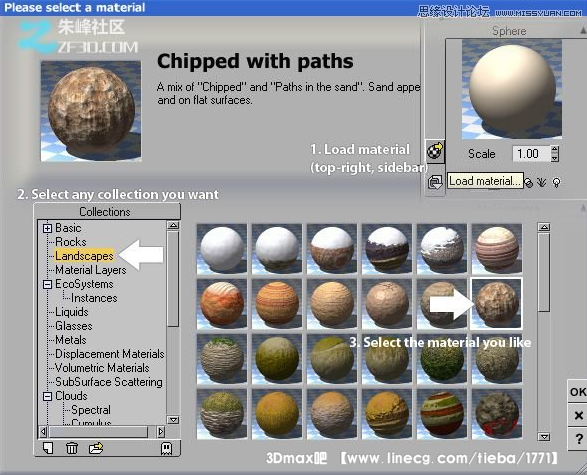Click the material grid scroll-down arrow
The width and height of the screenshot is (587, 475).
coord(544,437)
